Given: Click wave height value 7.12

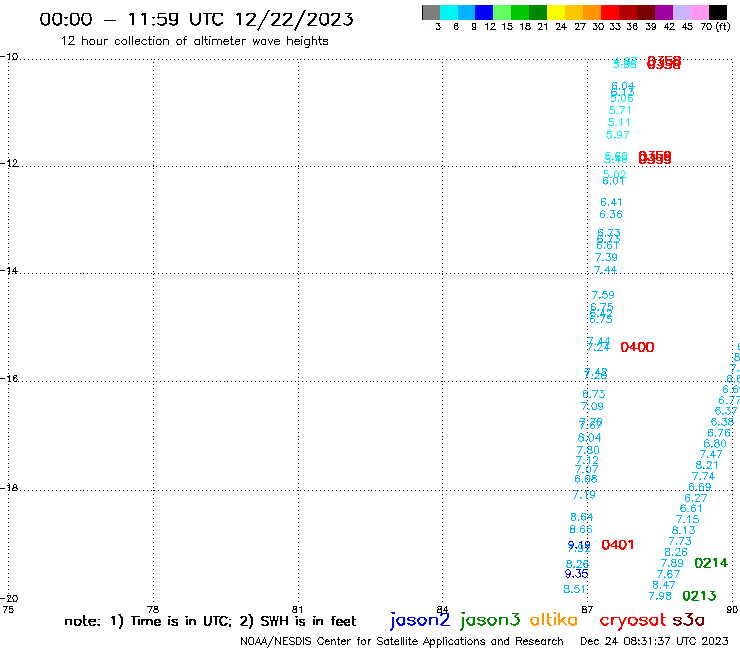Looking at the screenshot, I should click(x=587, y=460).
